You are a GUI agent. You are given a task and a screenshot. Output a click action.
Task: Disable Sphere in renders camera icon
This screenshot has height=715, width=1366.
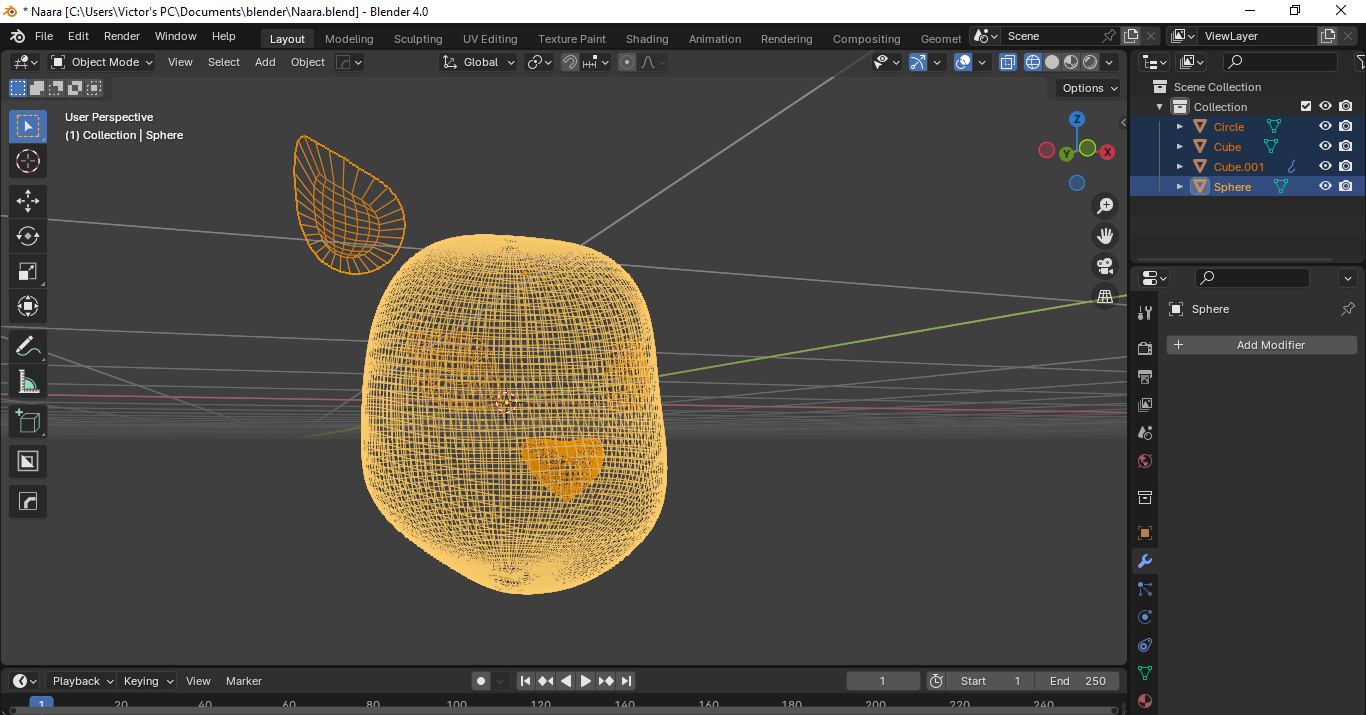pos(1346,187)
